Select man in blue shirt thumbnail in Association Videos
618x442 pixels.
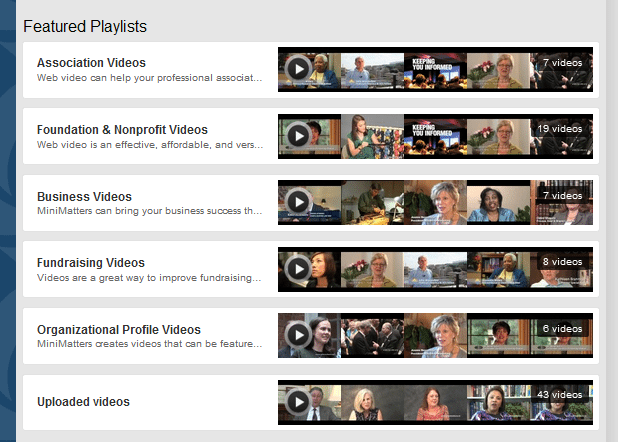click(x=372, y=71)
